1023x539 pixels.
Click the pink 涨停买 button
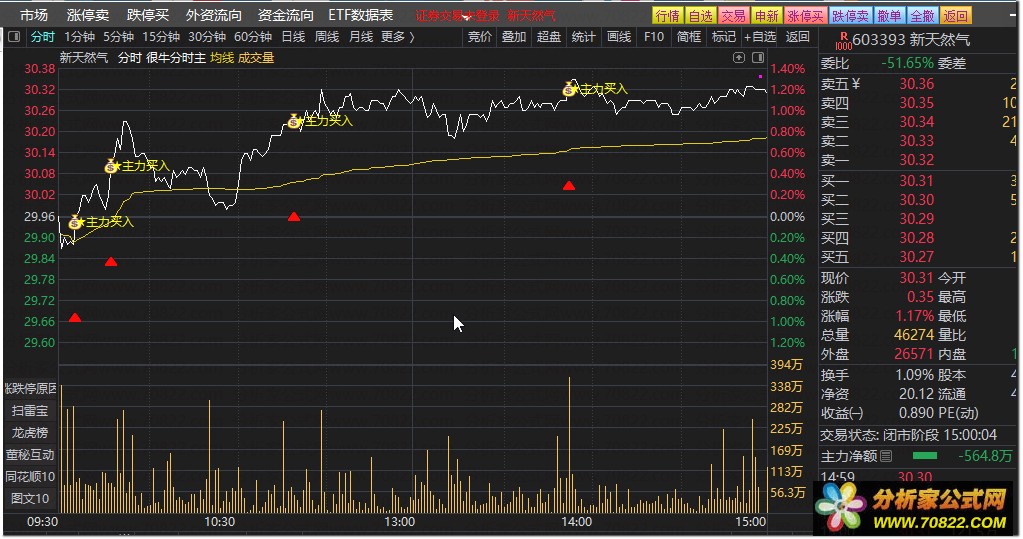pos(805,16)
